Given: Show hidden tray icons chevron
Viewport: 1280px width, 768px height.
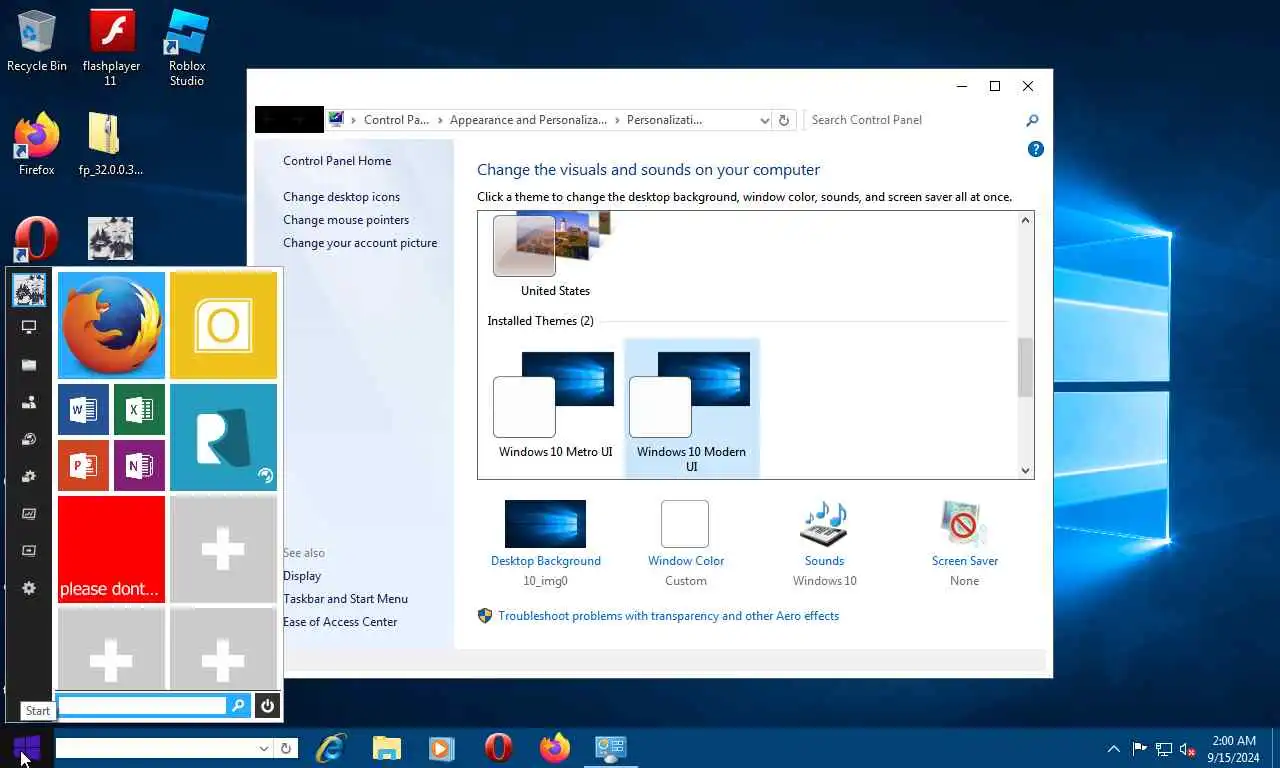Looking at the screenshot, I should tap(1113, 749).
